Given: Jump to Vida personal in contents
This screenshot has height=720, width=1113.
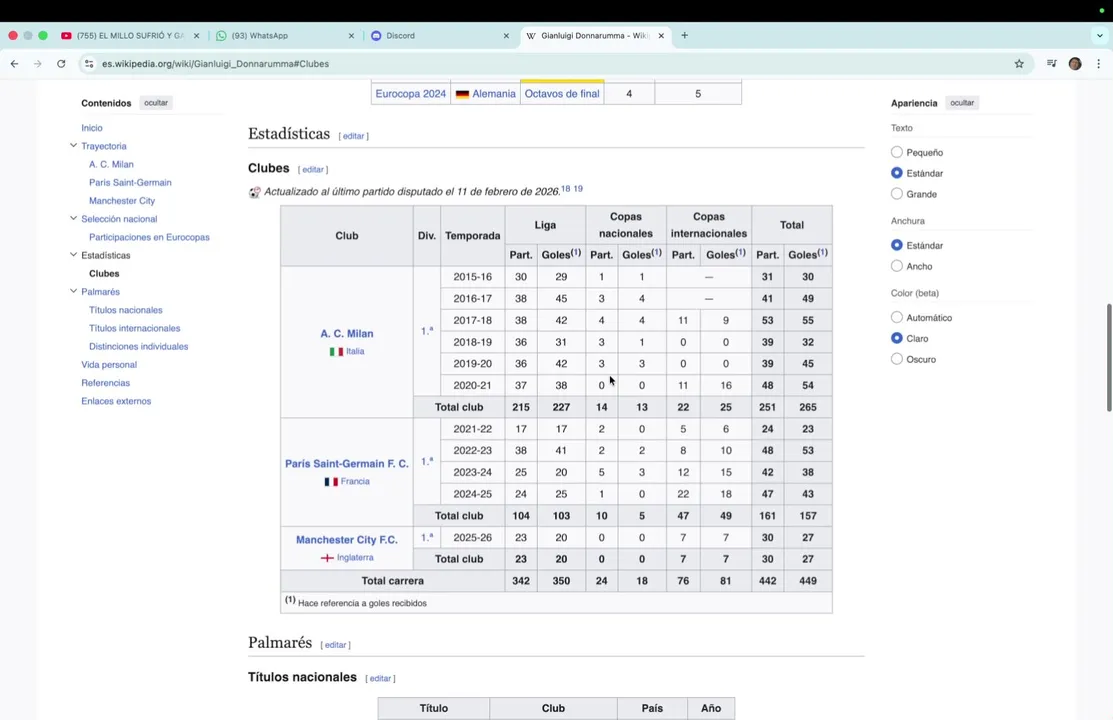Looking at the screenshot, I should [x=109, y=365].
